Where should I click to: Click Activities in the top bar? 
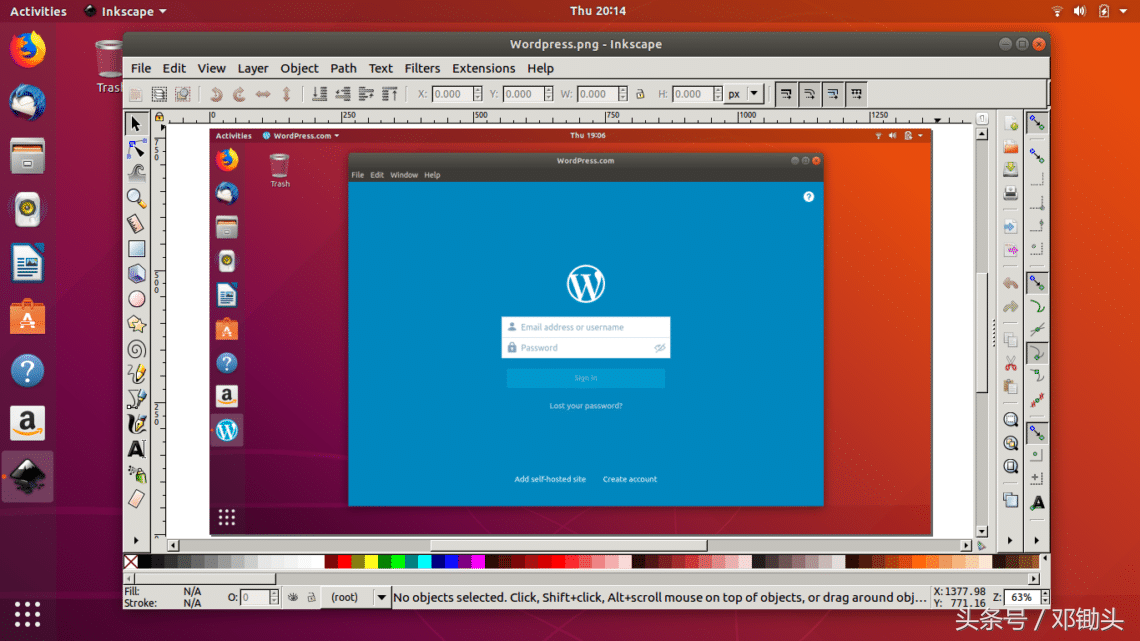pos(38,11)
